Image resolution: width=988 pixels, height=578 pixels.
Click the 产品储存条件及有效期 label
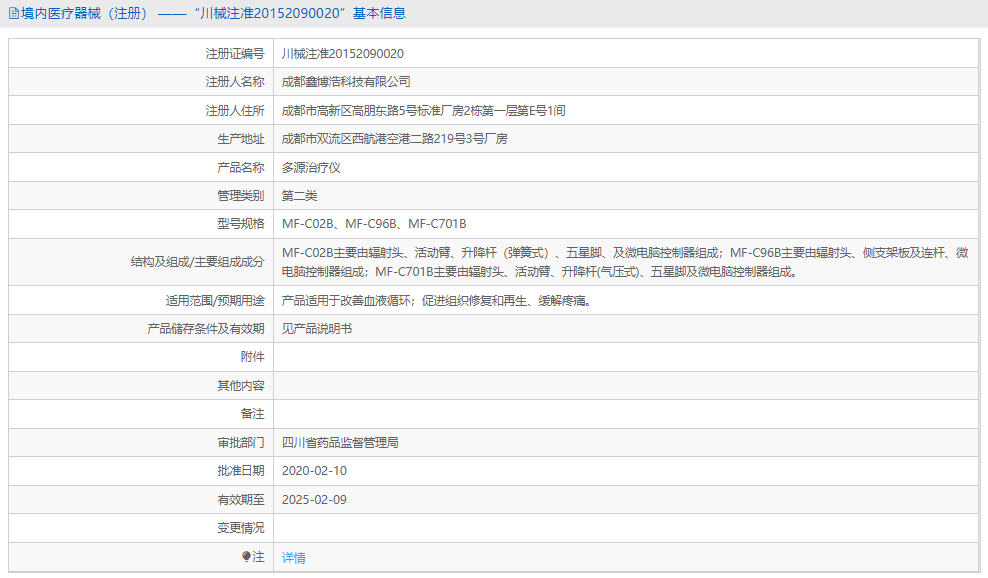tap(205, 328)
